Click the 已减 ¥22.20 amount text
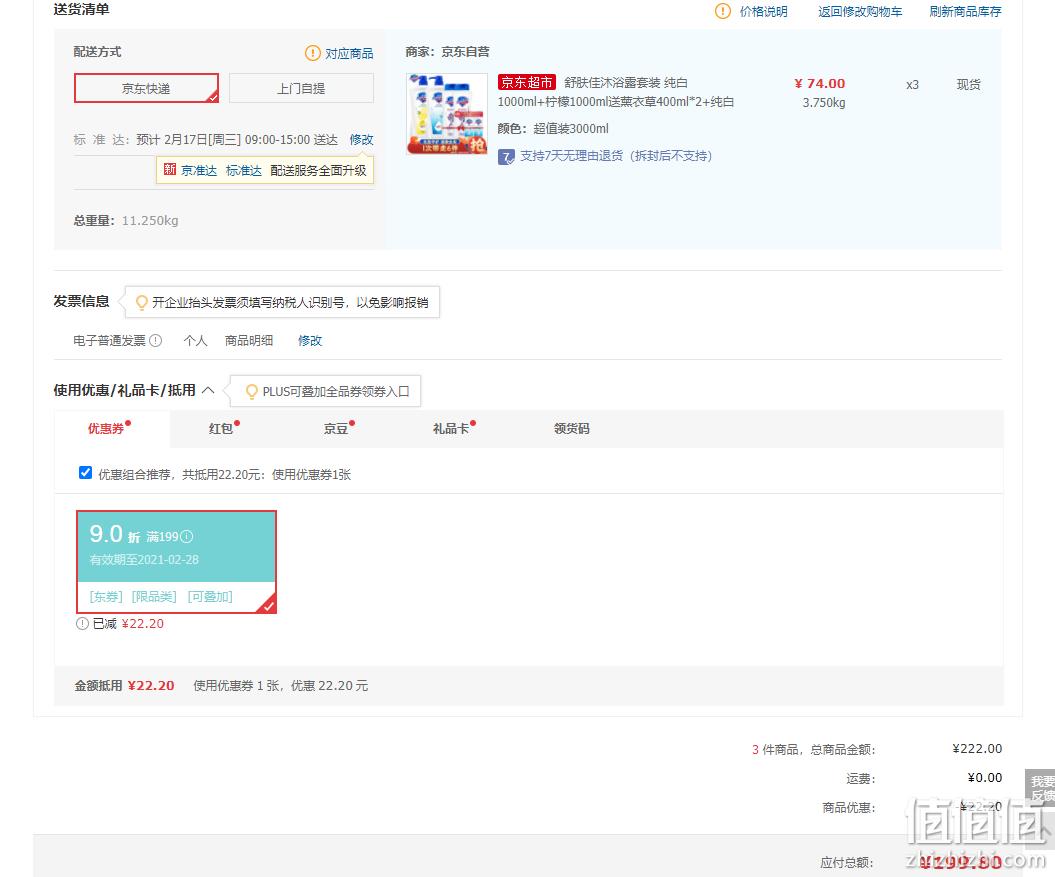The height and width of the screenshot is (877, 1055). tap(128, 623)
